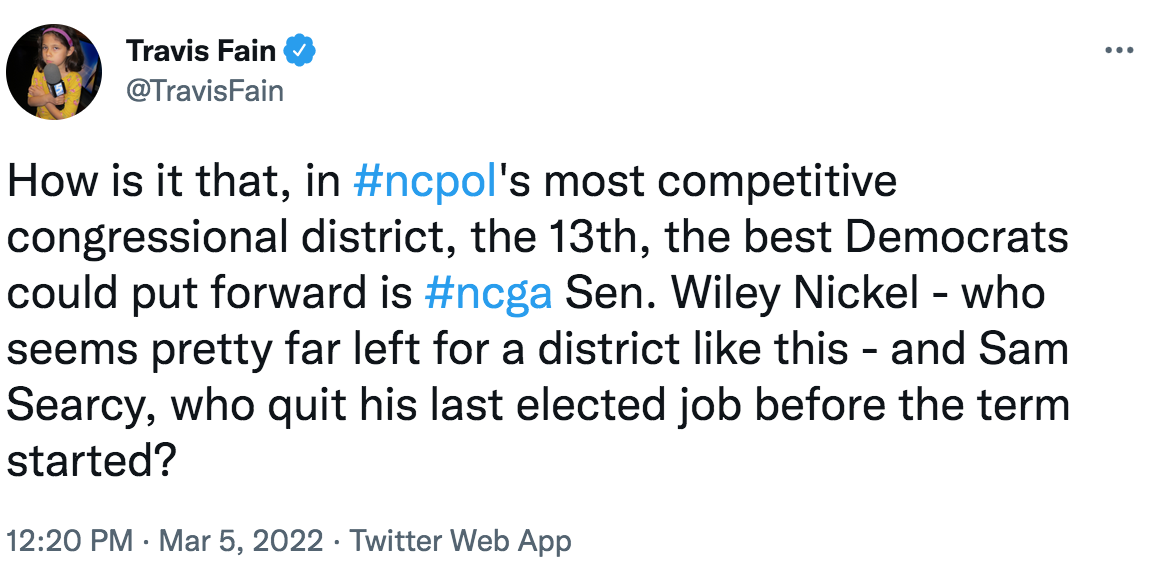Follow the #ncga hashtag link

488,295
